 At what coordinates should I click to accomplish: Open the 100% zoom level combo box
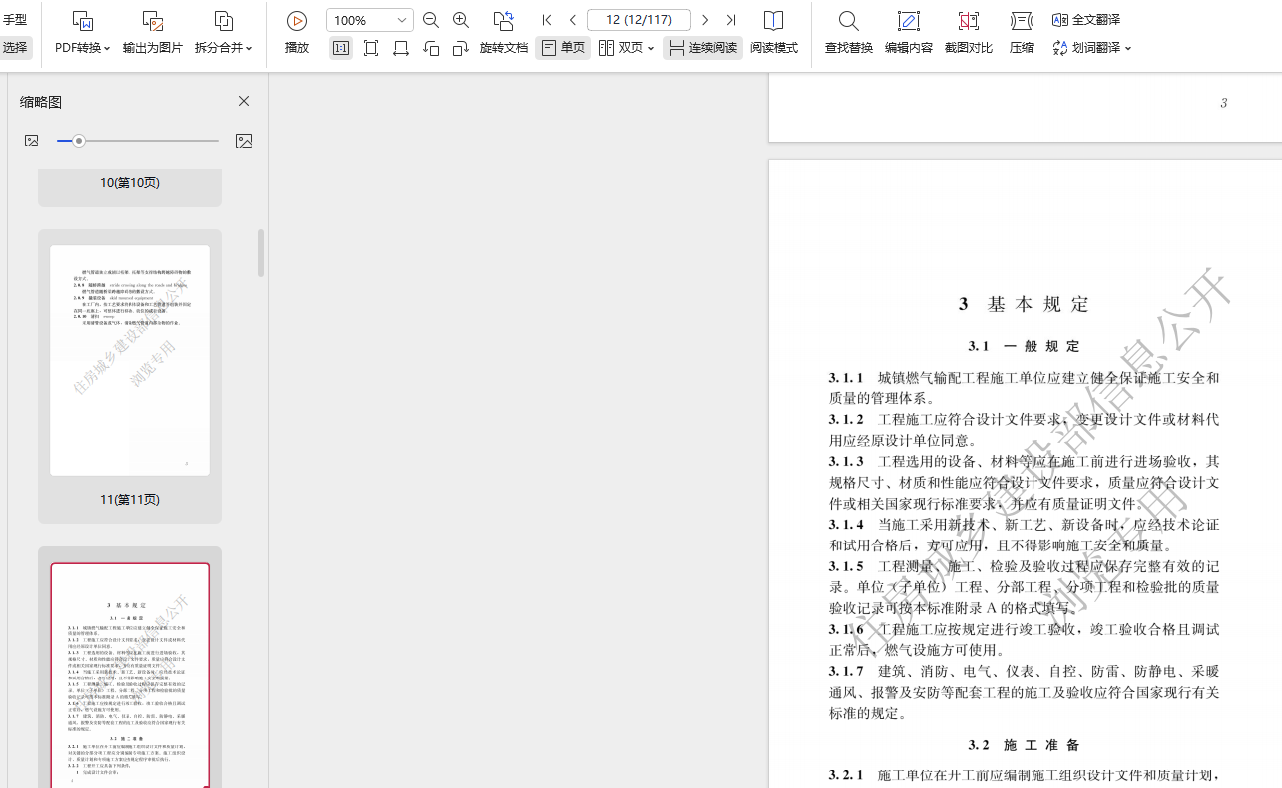point(369,20)
